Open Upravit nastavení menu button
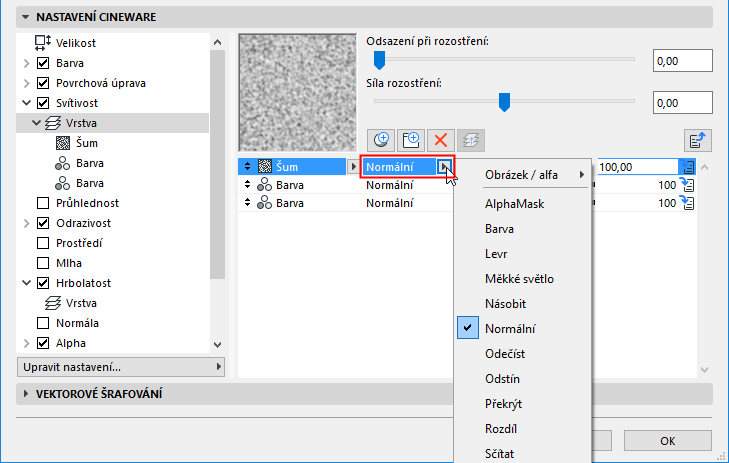Screen dimensions: 729x463 [x=121, y=367]
